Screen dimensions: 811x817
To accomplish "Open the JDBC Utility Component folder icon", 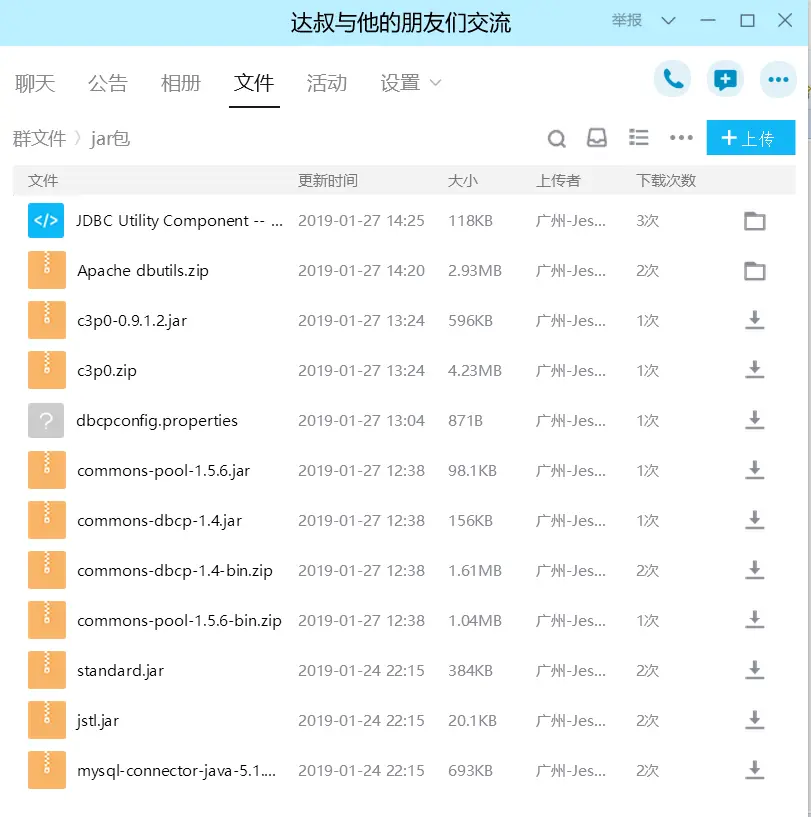I will (x=755, y=220).
